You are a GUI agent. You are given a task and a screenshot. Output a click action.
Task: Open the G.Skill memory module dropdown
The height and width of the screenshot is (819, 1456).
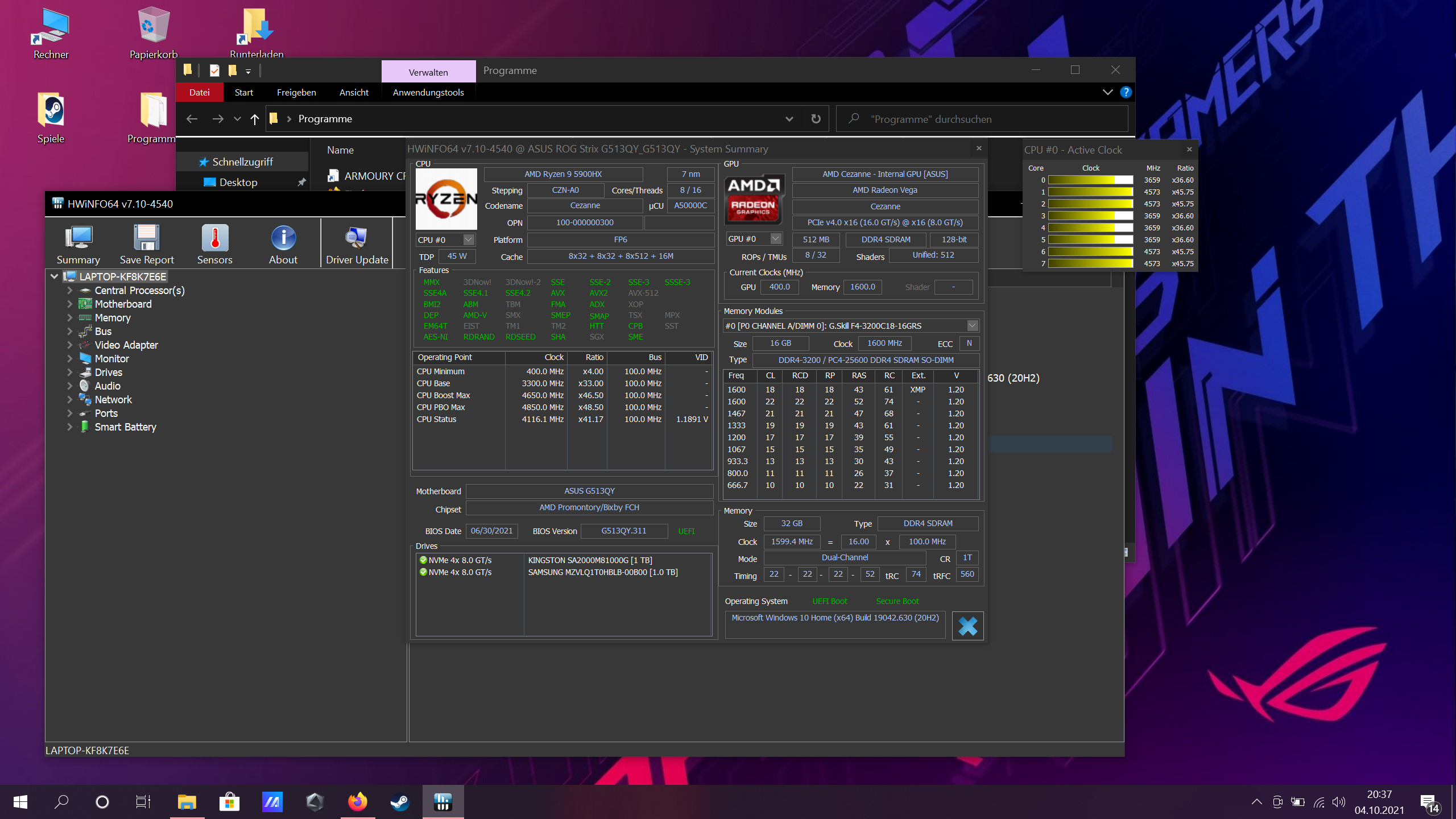[973, 325]
